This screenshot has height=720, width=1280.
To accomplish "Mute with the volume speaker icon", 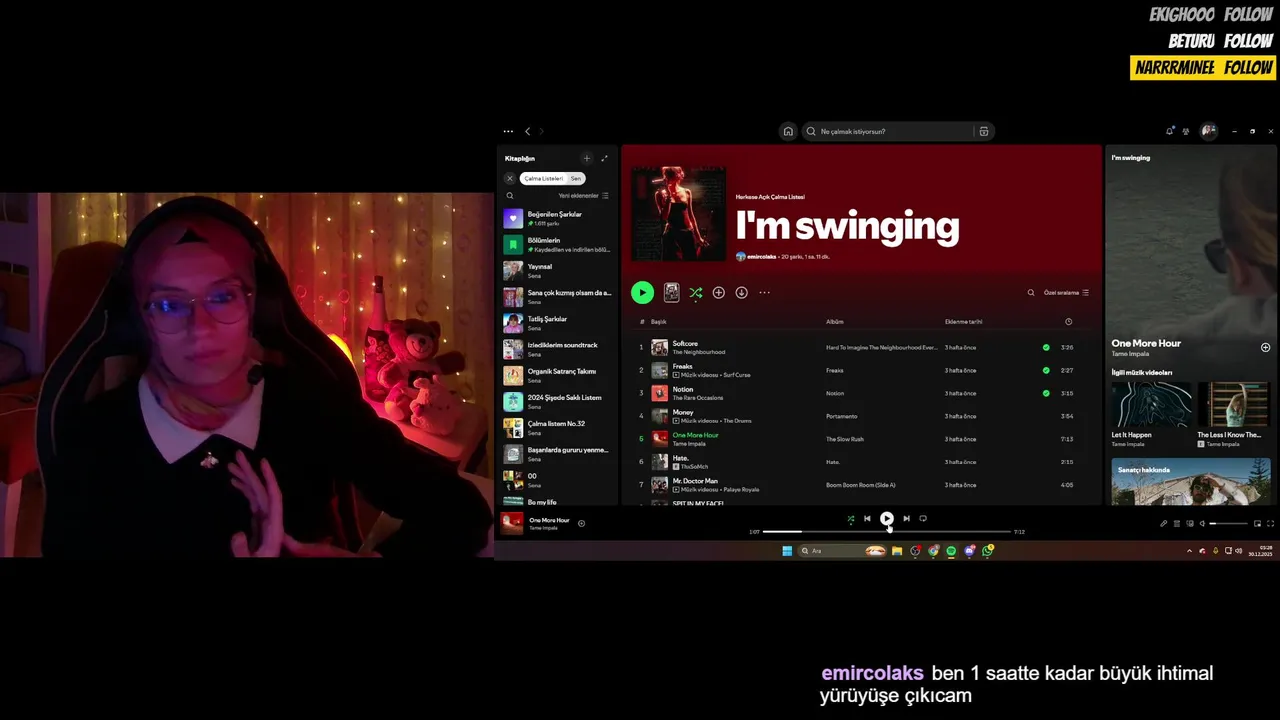I will [x=1202, y=523].
